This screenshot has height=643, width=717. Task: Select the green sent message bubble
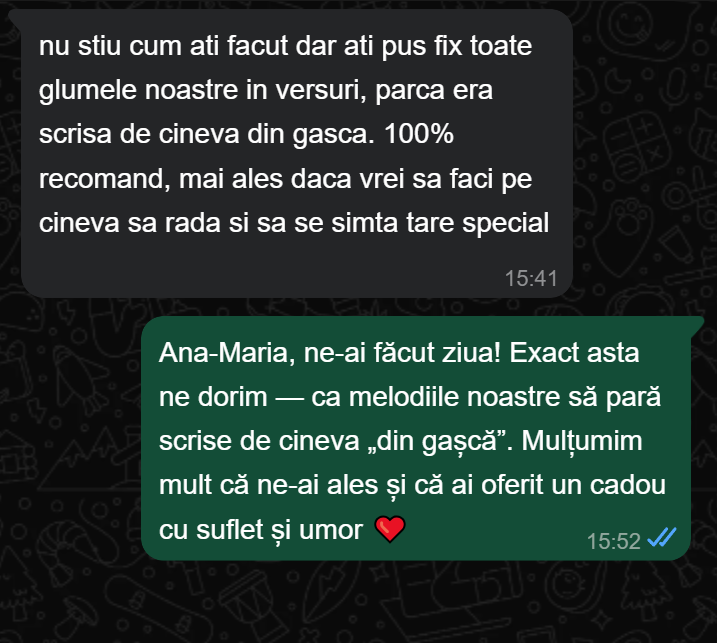416,438
